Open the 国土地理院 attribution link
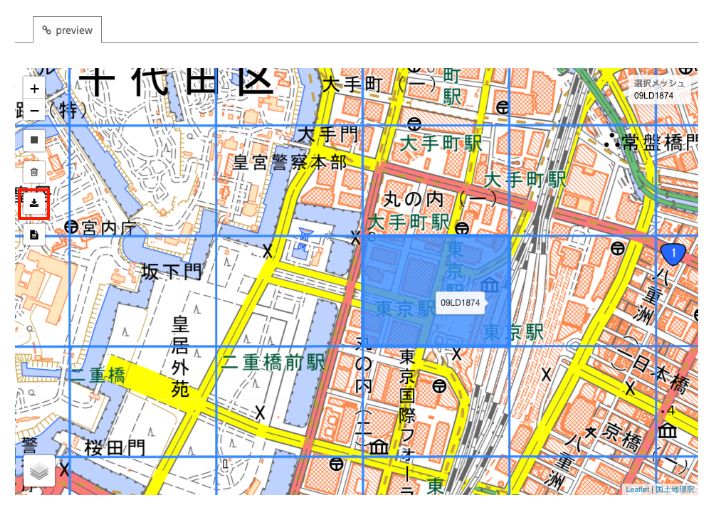716x509 pixels. pyautogui.click(x=675, y=489)
